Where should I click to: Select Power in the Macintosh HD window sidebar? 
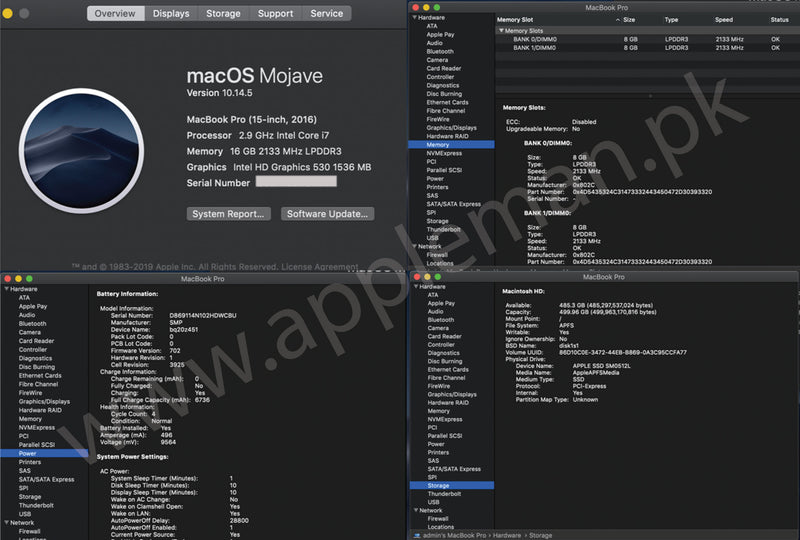pyautogui.click(x=436, y=444)
